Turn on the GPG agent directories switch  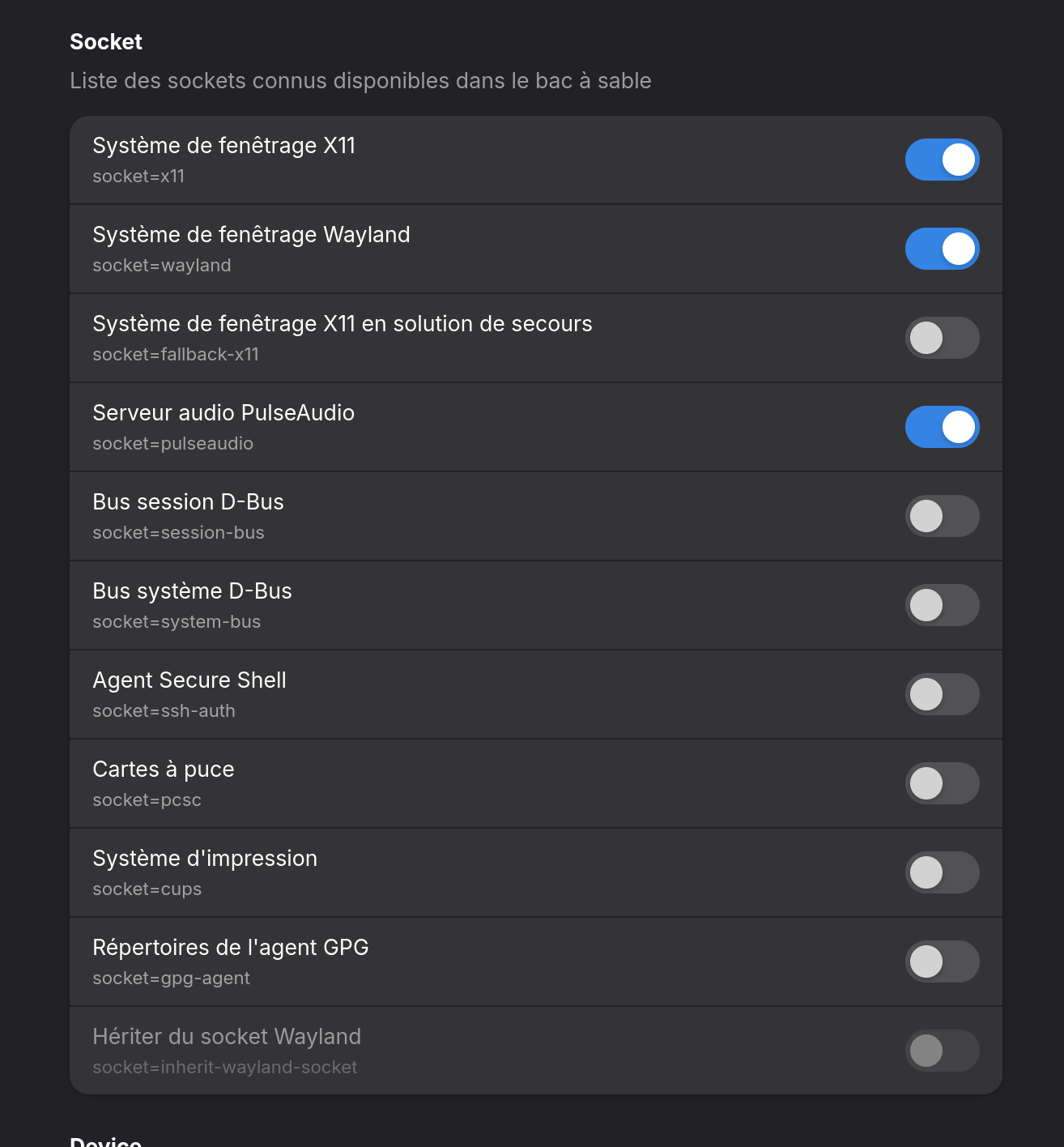click(942, 962)
